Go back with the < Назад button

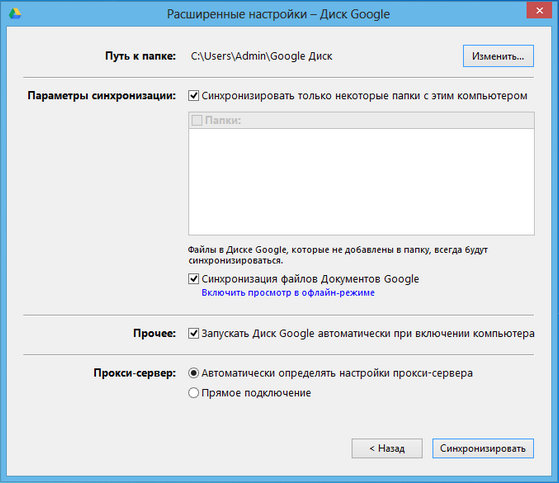[x=387, y=448]
